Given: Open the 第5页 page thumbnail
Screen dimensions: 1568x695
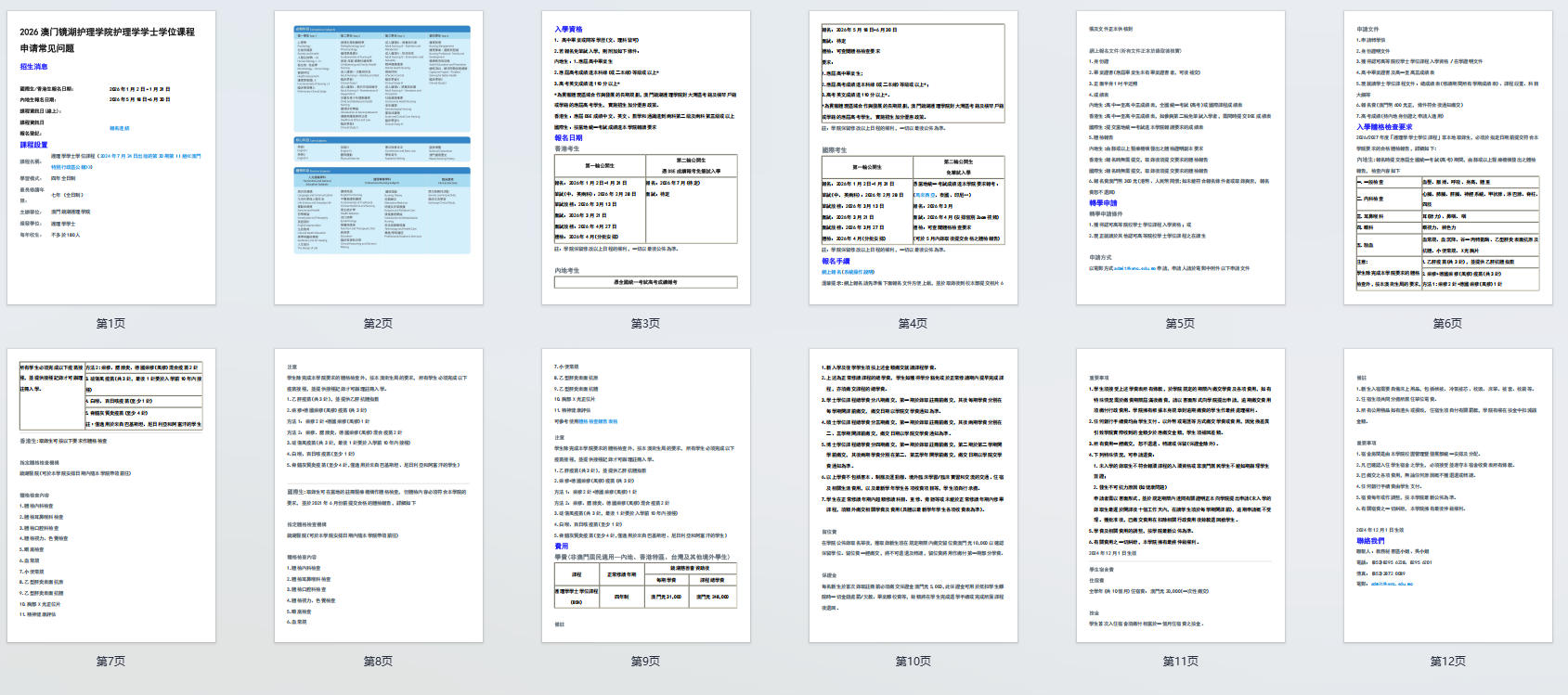Looking at the screenshot, I should pyautogui.click(x=1181, y=158).
